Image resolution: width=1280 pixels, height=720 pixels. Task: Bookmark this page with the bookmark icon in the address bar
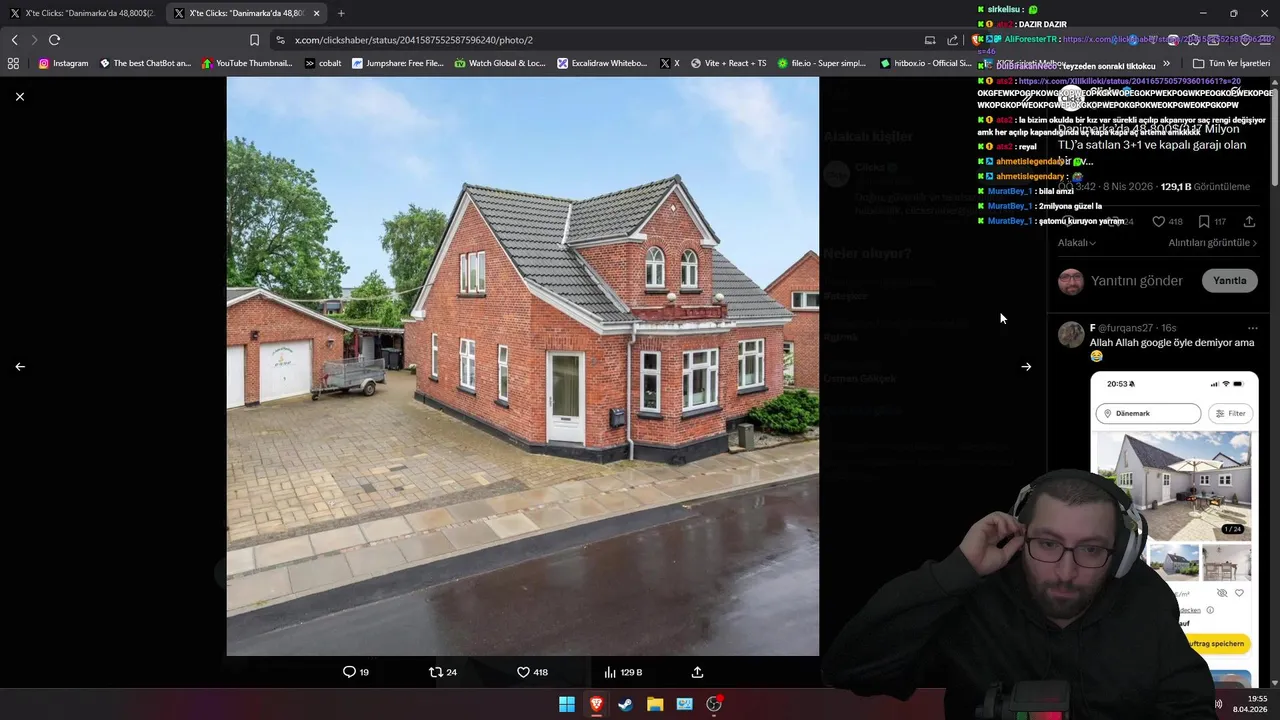[254, 40]
